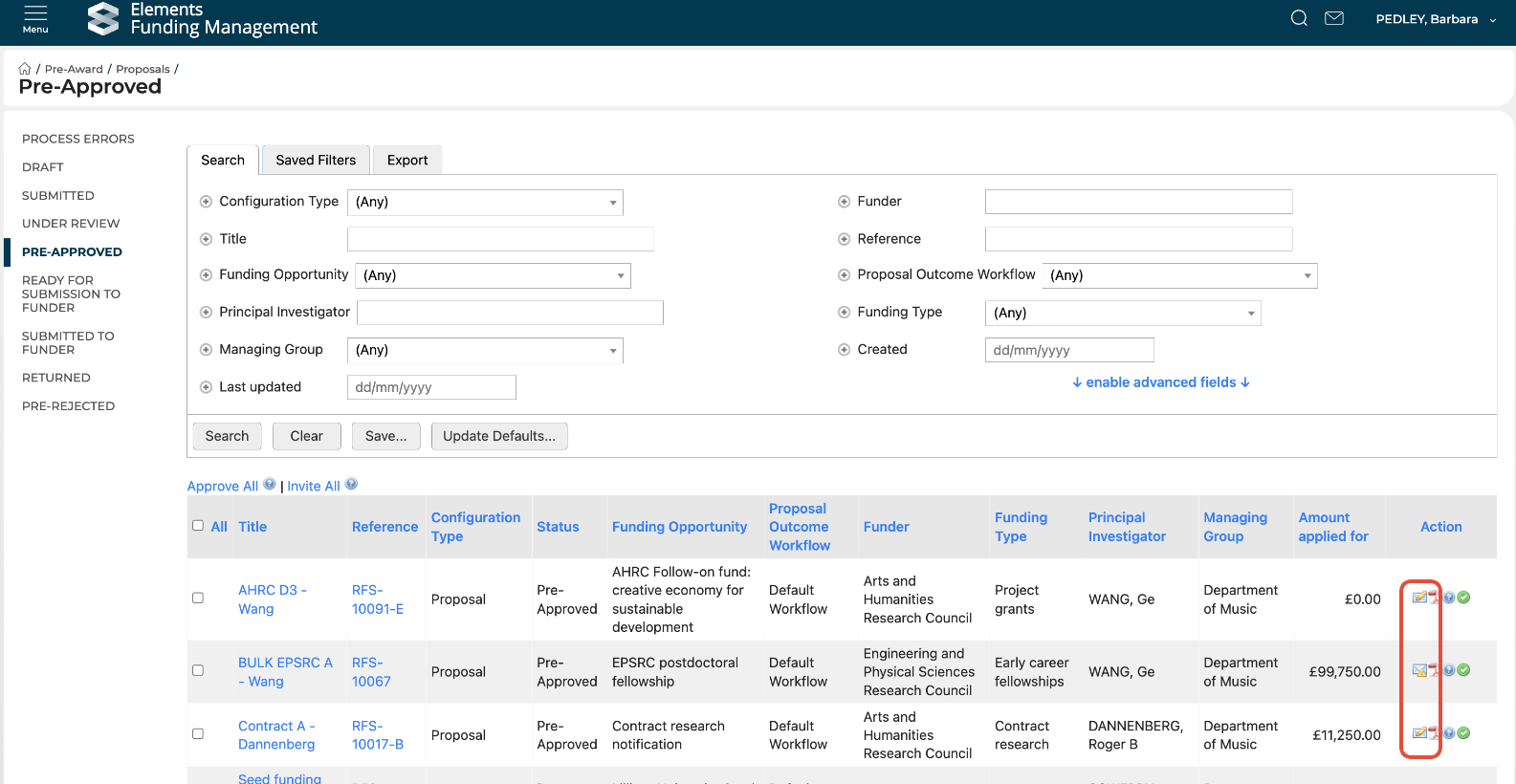The height and width of the screenshot is (784, 1516).
Task: Open the PEDLEY, Barbara user menu
Action: pyautogui.click(x=1435, y=19)
